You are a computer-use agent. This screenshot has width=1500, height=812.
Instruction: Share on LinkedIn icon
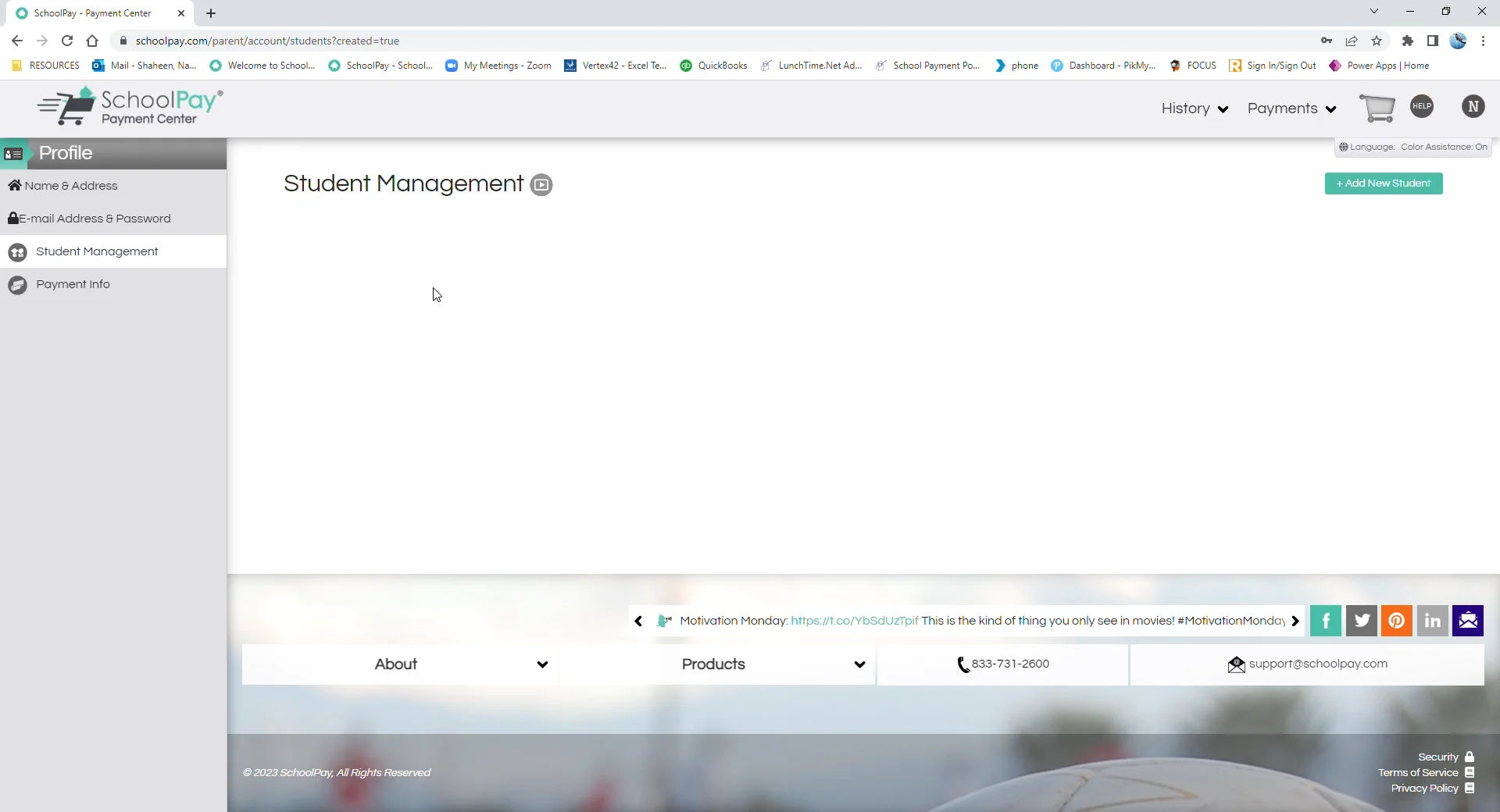tap(1433, 621)
